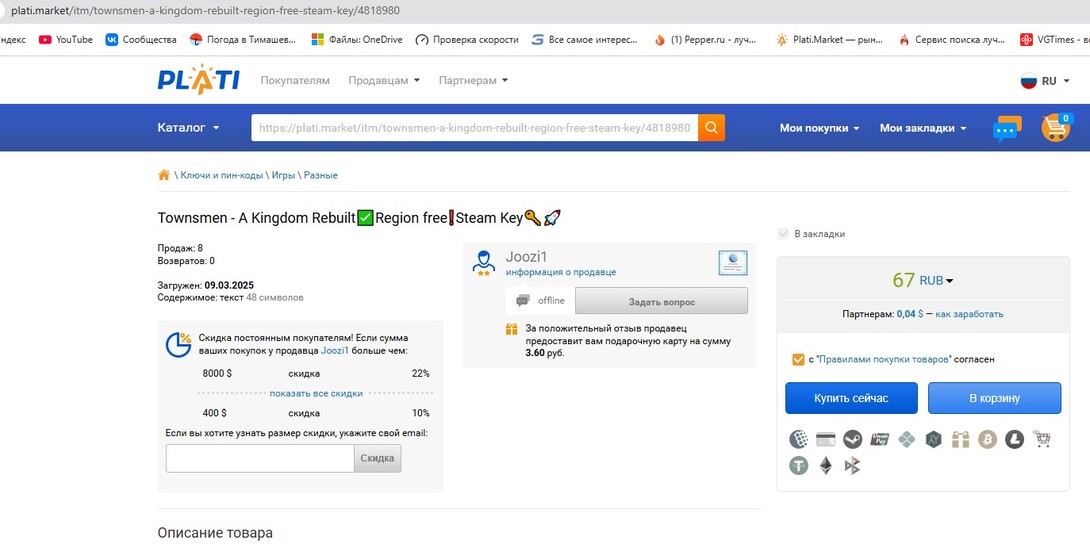Open Мои покупки dropdown
The image size is (1090, 544).
(x=820, y=128)
